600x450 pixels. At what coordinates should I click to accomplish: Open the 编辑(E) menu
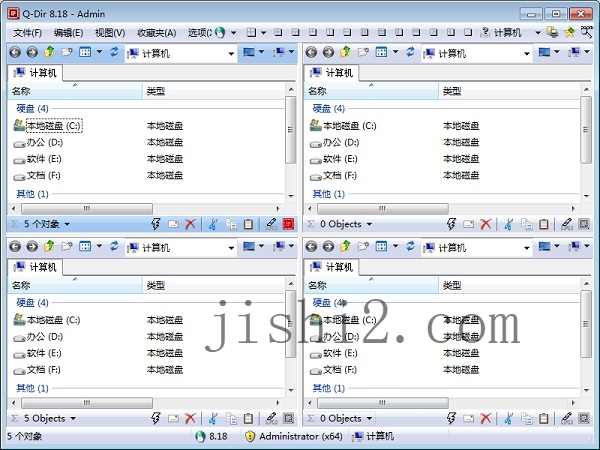pos(68,33)
